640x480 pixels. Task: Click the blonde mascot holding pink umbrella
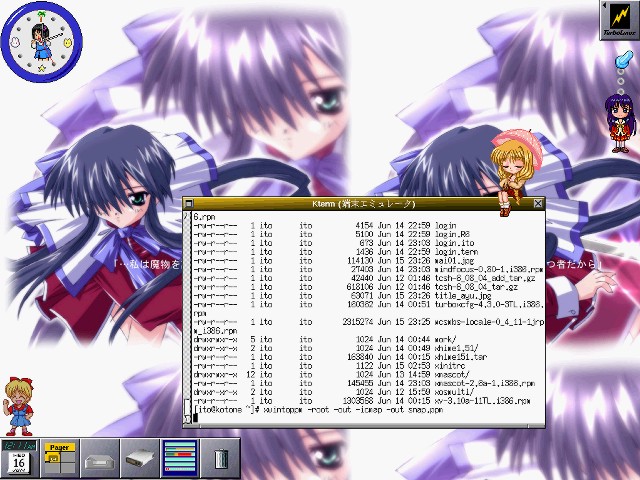click(x=516, y=171)
